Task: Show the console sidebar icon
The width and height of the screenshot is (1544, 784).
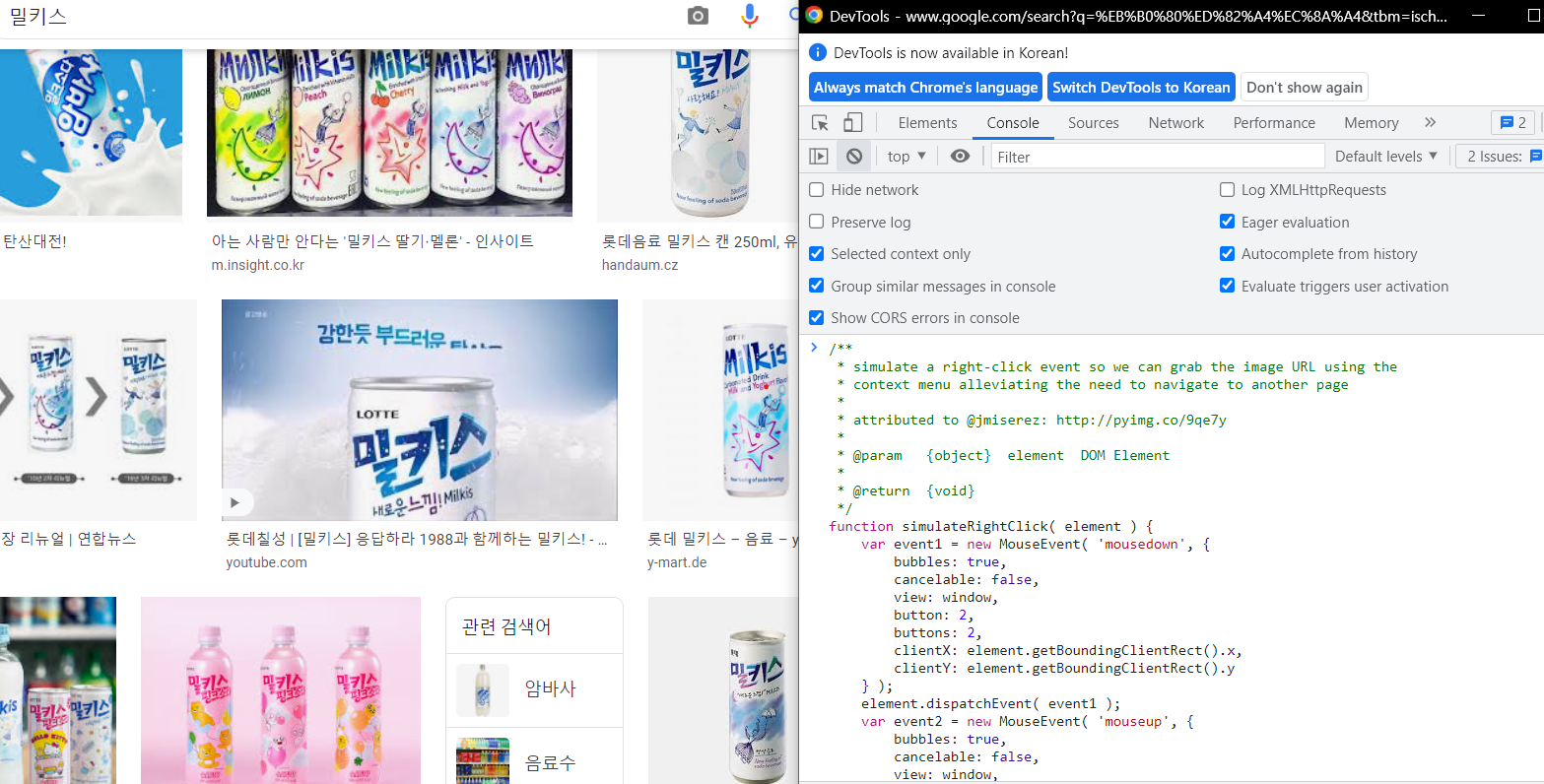Action: click(819, 156)
